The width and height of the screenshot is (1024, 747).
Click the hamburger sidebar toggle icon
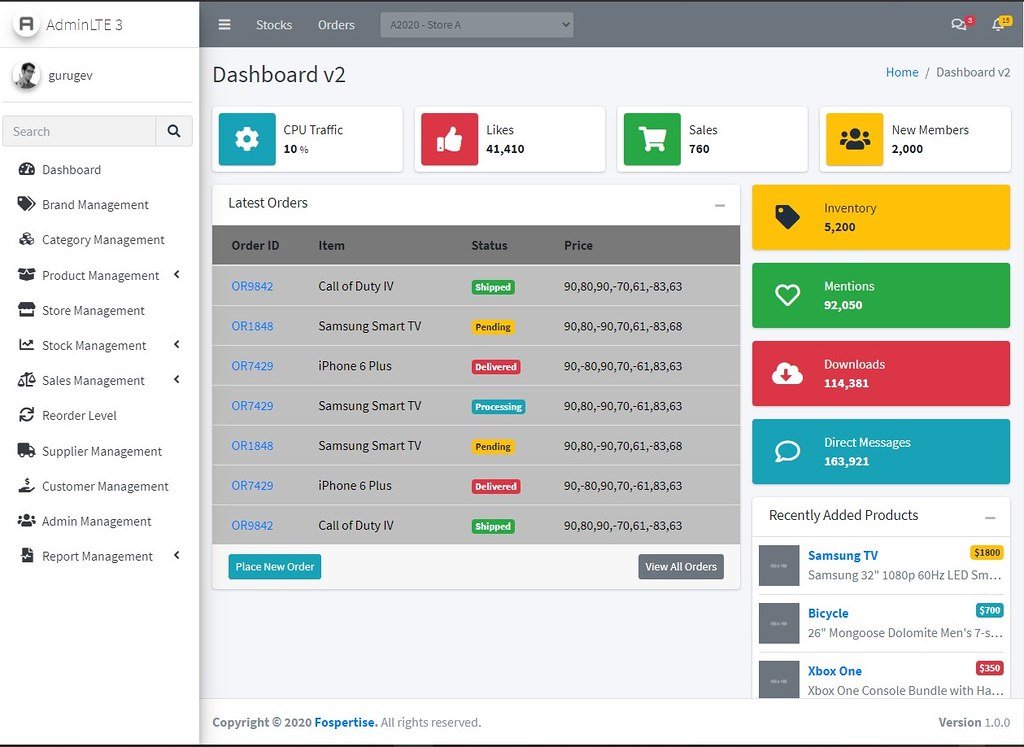click(224, 25)
